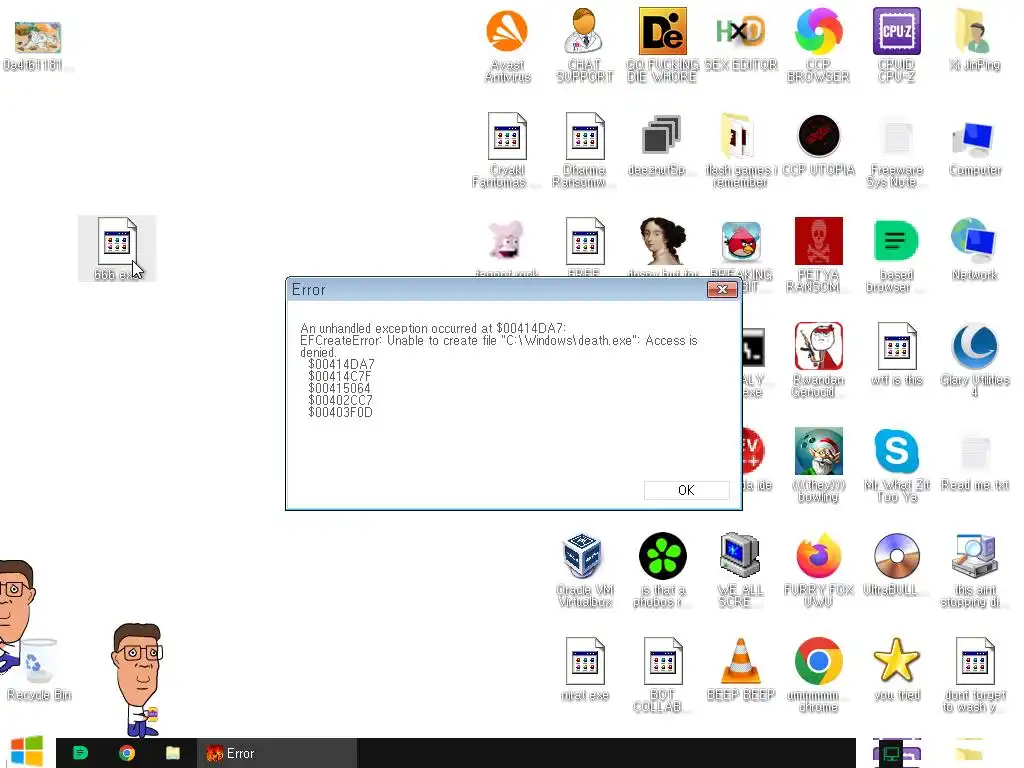
Task: Click the Error taskbar button
Action: click(277, 753)
